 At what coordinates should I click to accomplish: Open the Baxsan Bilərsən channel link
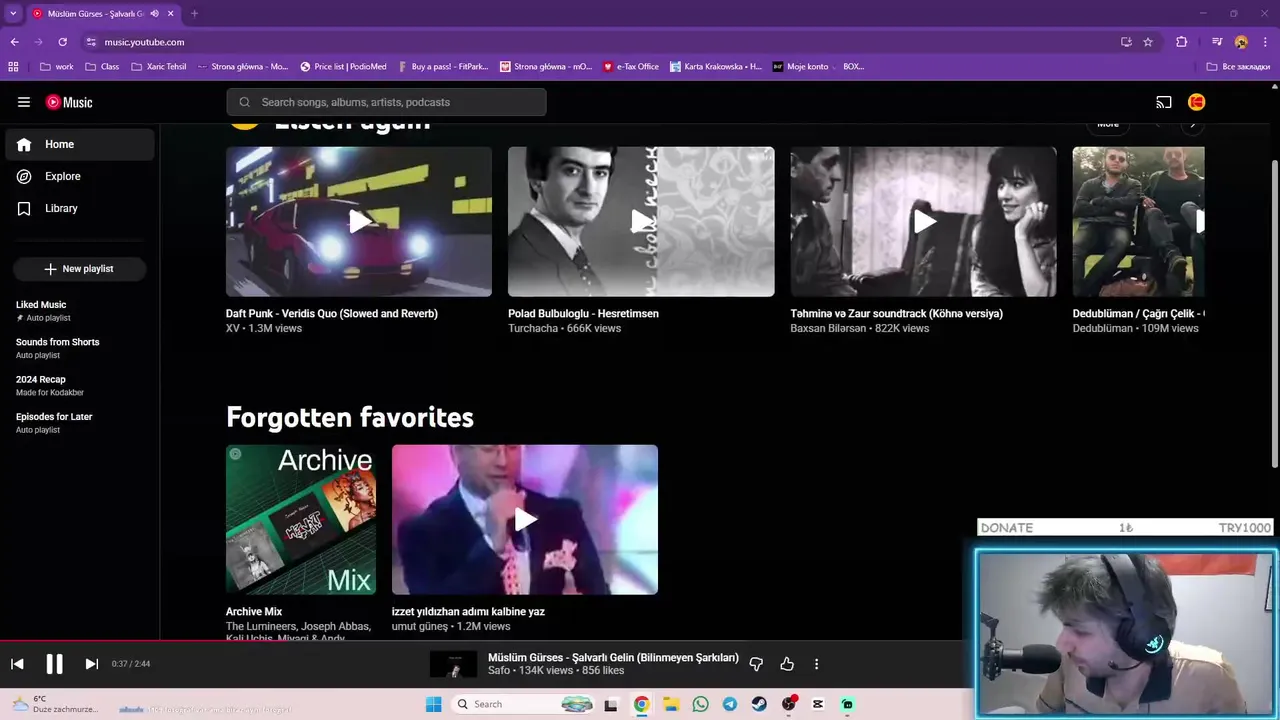(830, 328)
